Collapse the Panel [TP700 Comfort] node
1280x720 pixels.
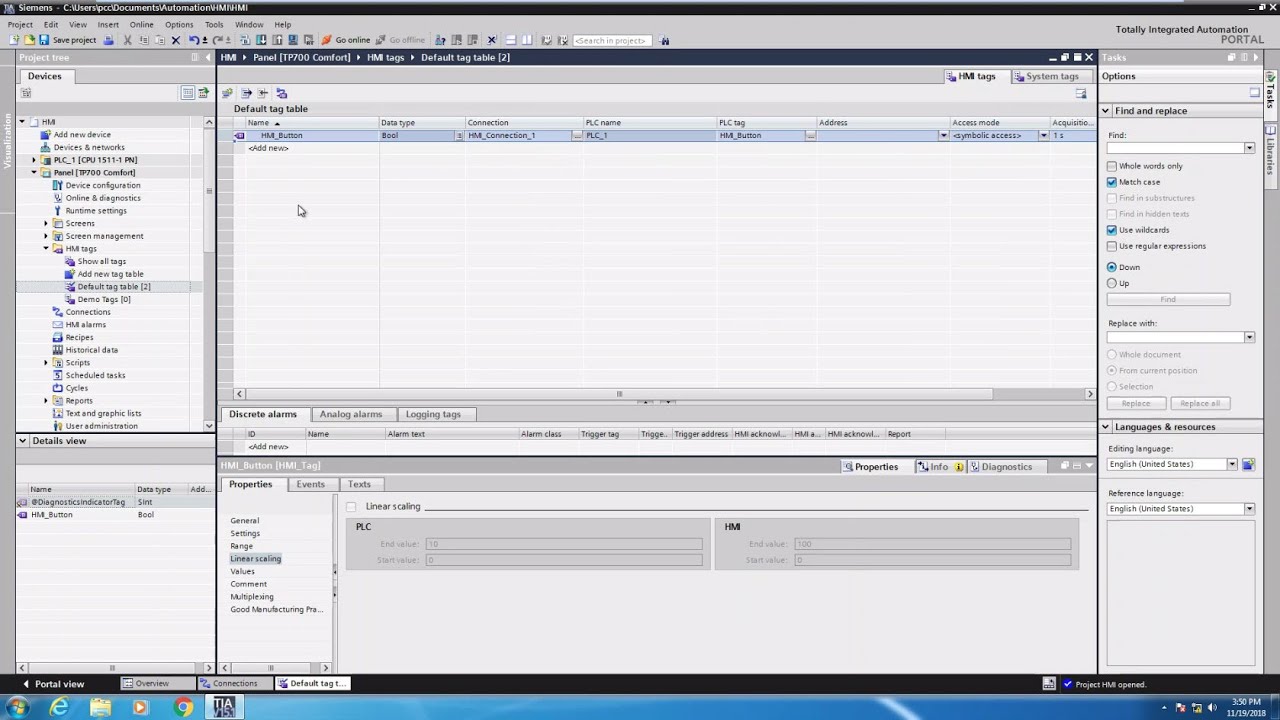click(x=33, y=172)
